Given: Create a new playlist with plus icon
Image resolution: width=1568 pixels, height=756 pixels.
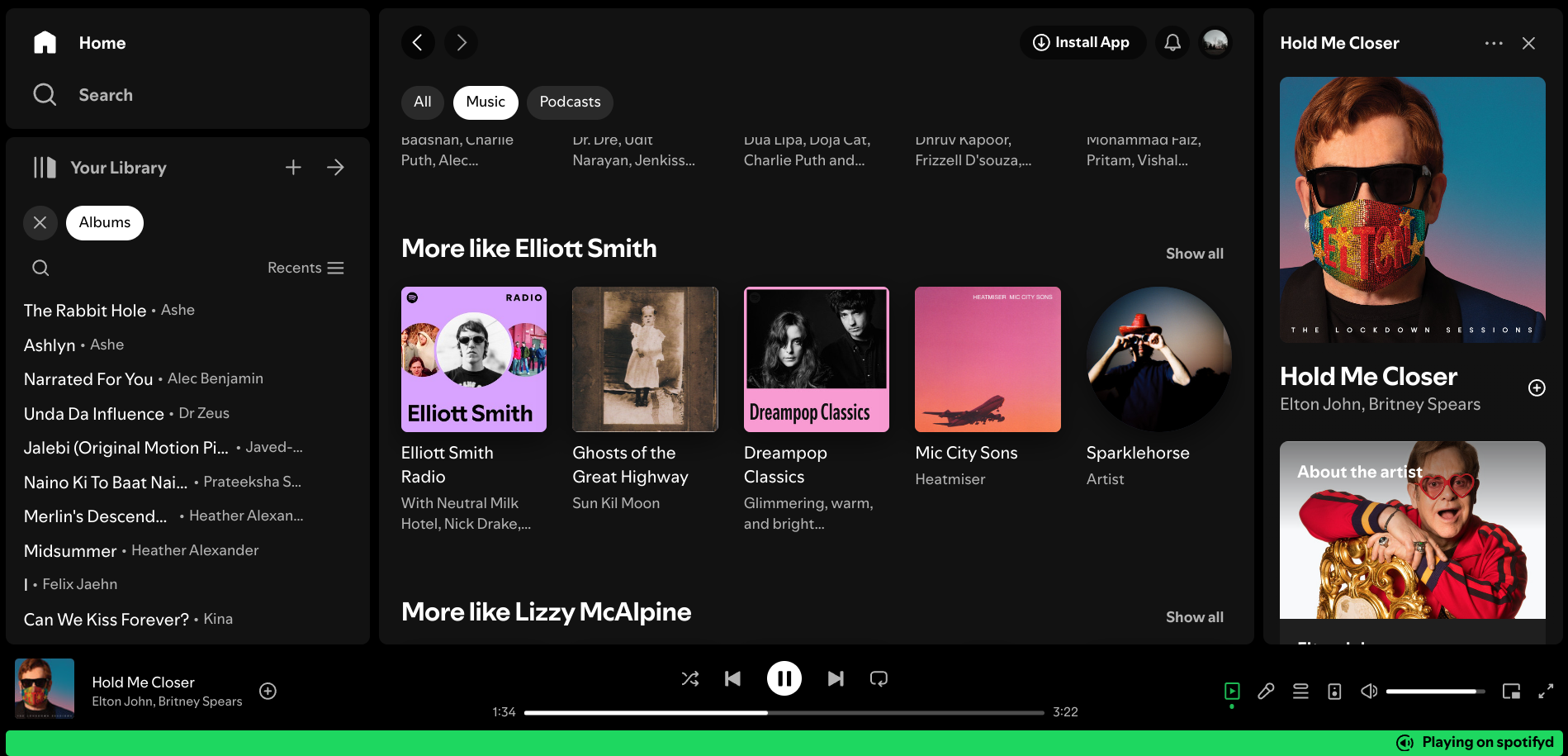Looking at the screenshot, I should (x=293, y=168).
